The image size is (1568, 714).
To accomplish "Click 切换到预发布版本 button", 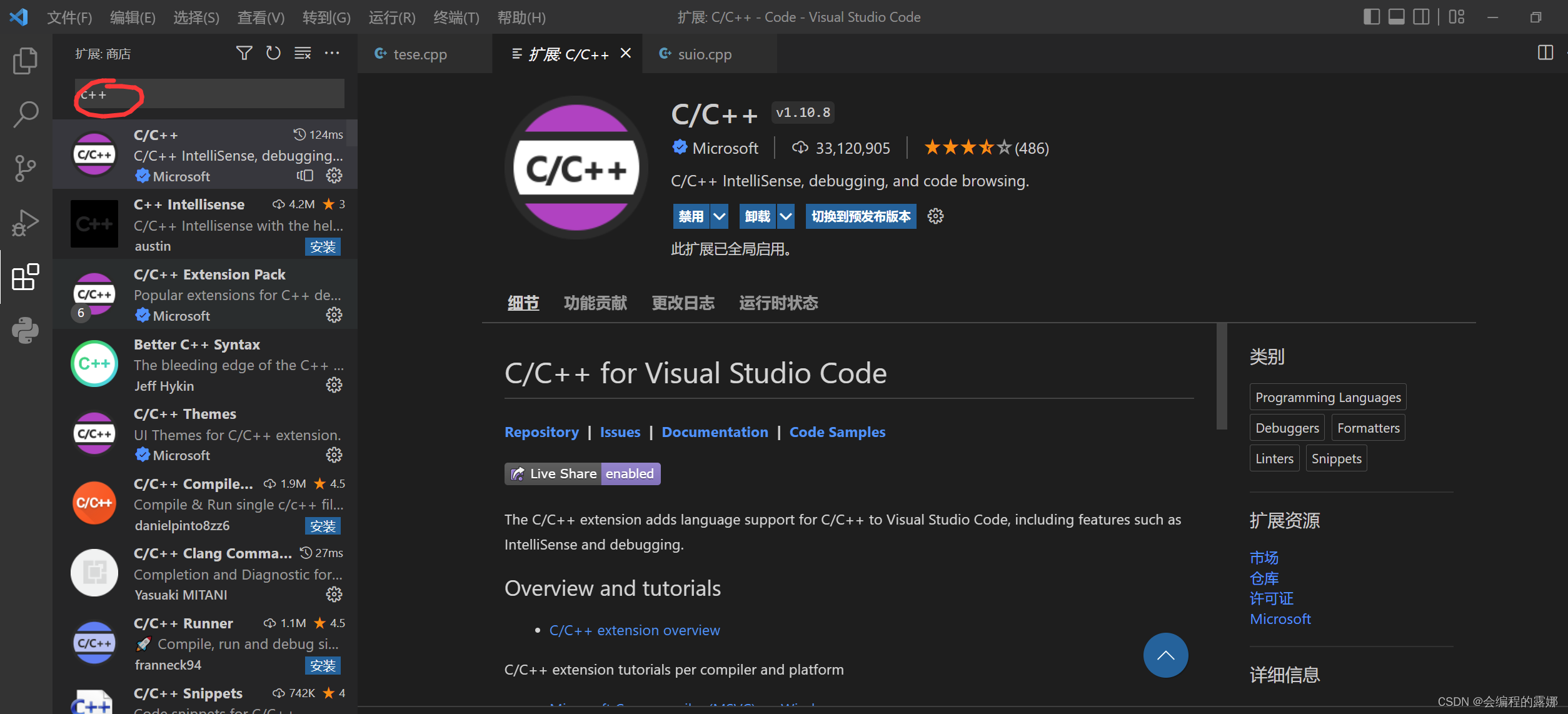I will coord(861,216).
